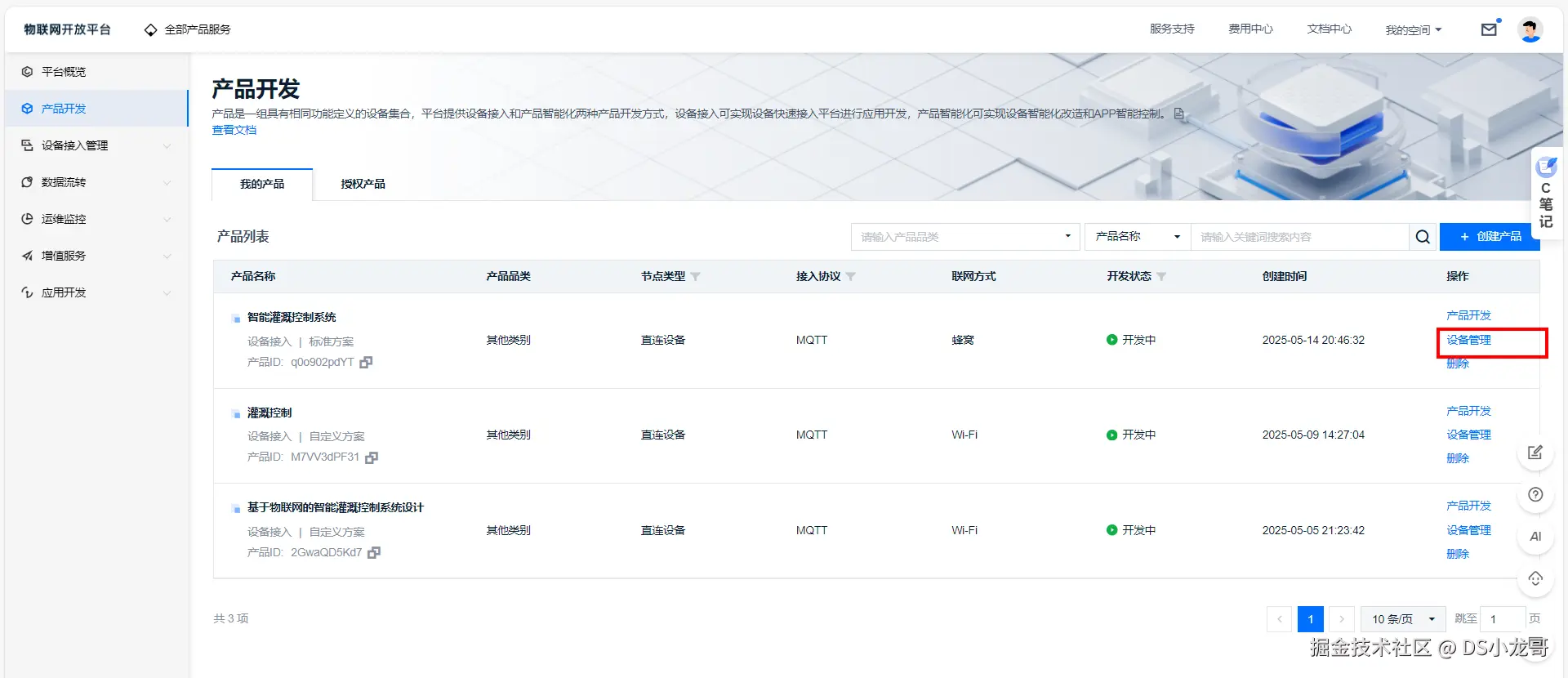Open the floating help question icon
Viewport: 1568px width, 678px height.
pos(1535,495)
